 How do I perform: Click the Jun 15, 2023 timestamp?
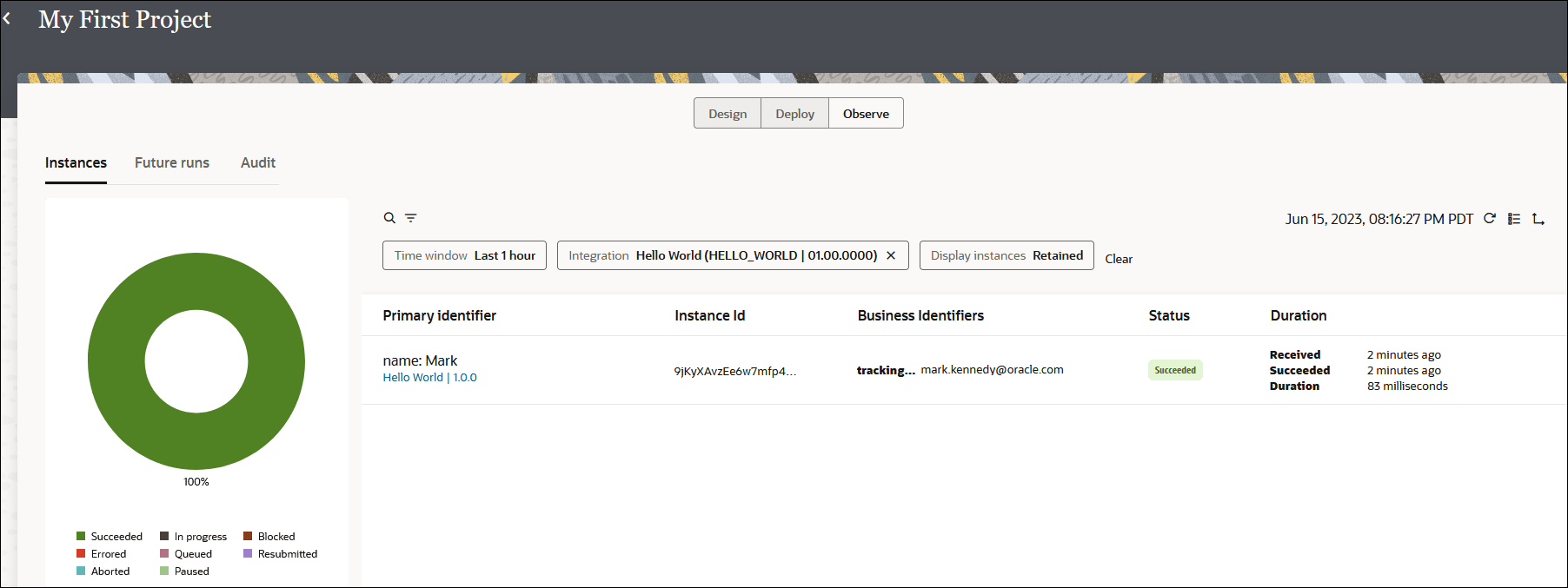click(1379, 219)
